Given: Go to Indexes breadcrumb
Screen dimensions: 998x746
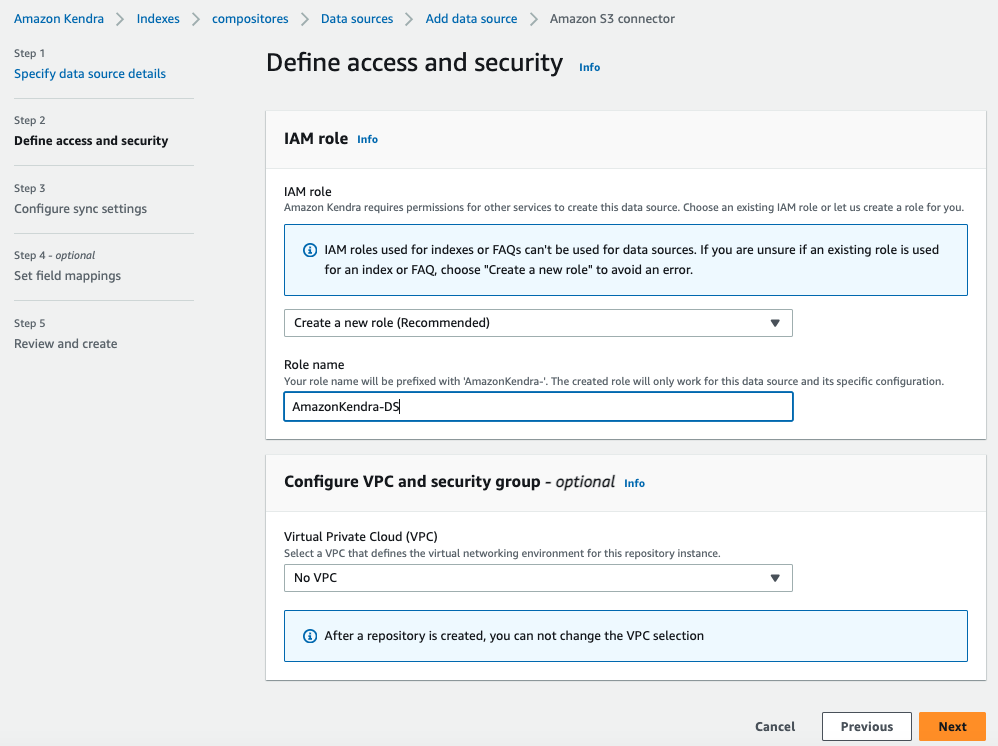Looking at the screenshot, I should 158,19.
